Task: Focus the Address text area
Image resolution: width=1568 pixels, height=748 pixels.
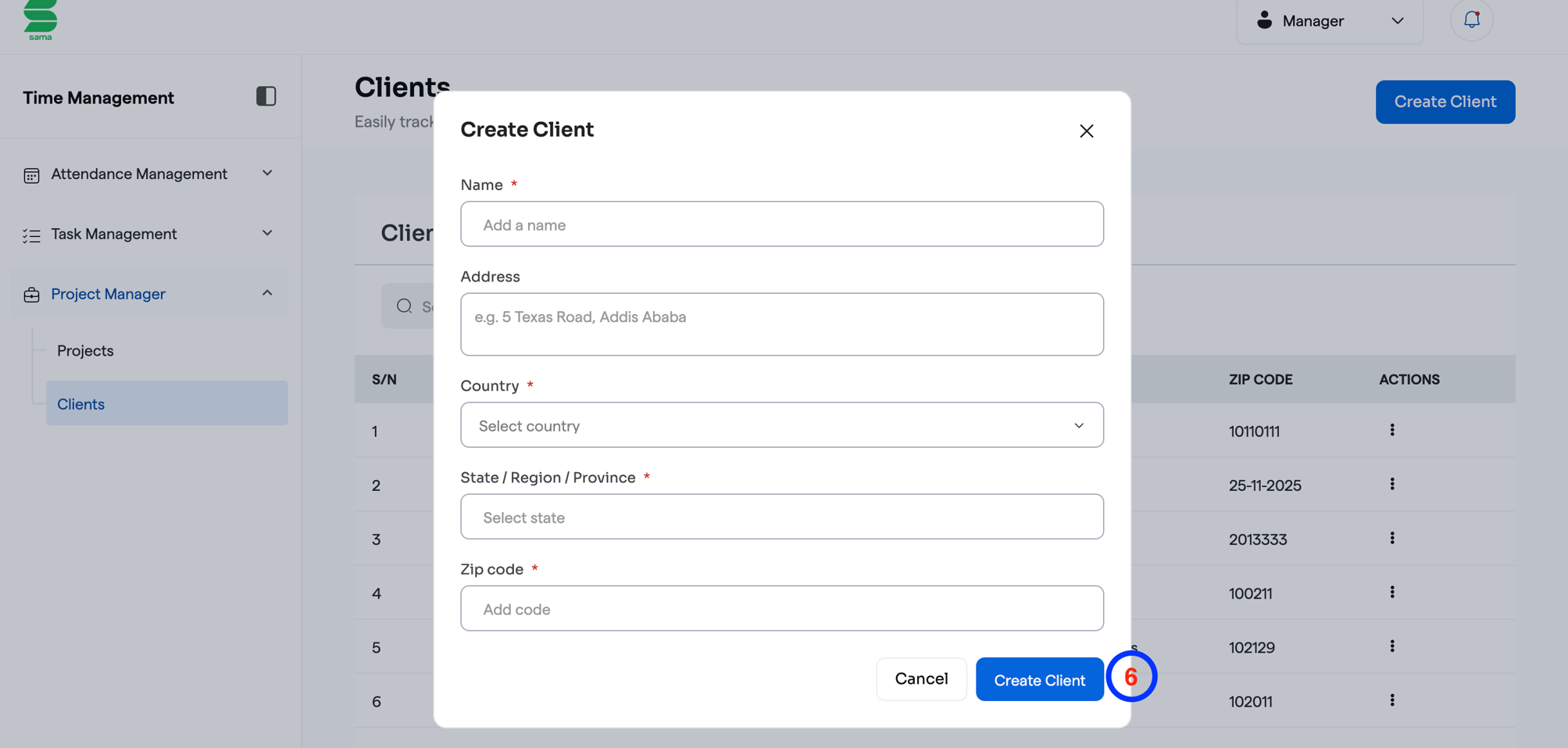Action: pos(781,324)
